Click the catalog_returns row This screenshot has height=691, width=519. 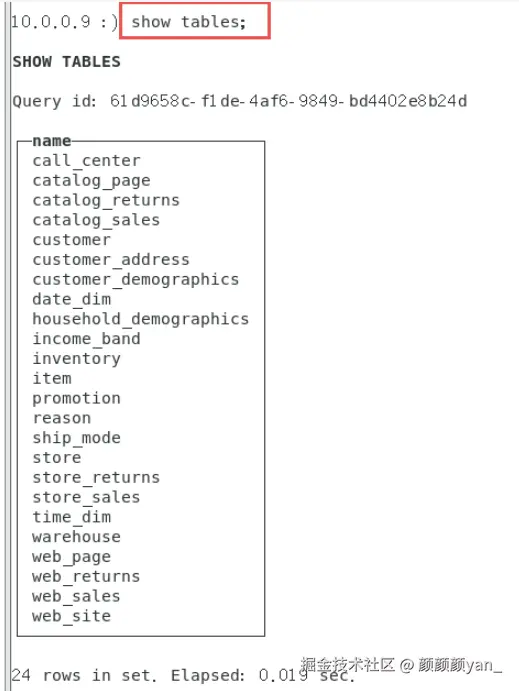[x=106, y=200]
